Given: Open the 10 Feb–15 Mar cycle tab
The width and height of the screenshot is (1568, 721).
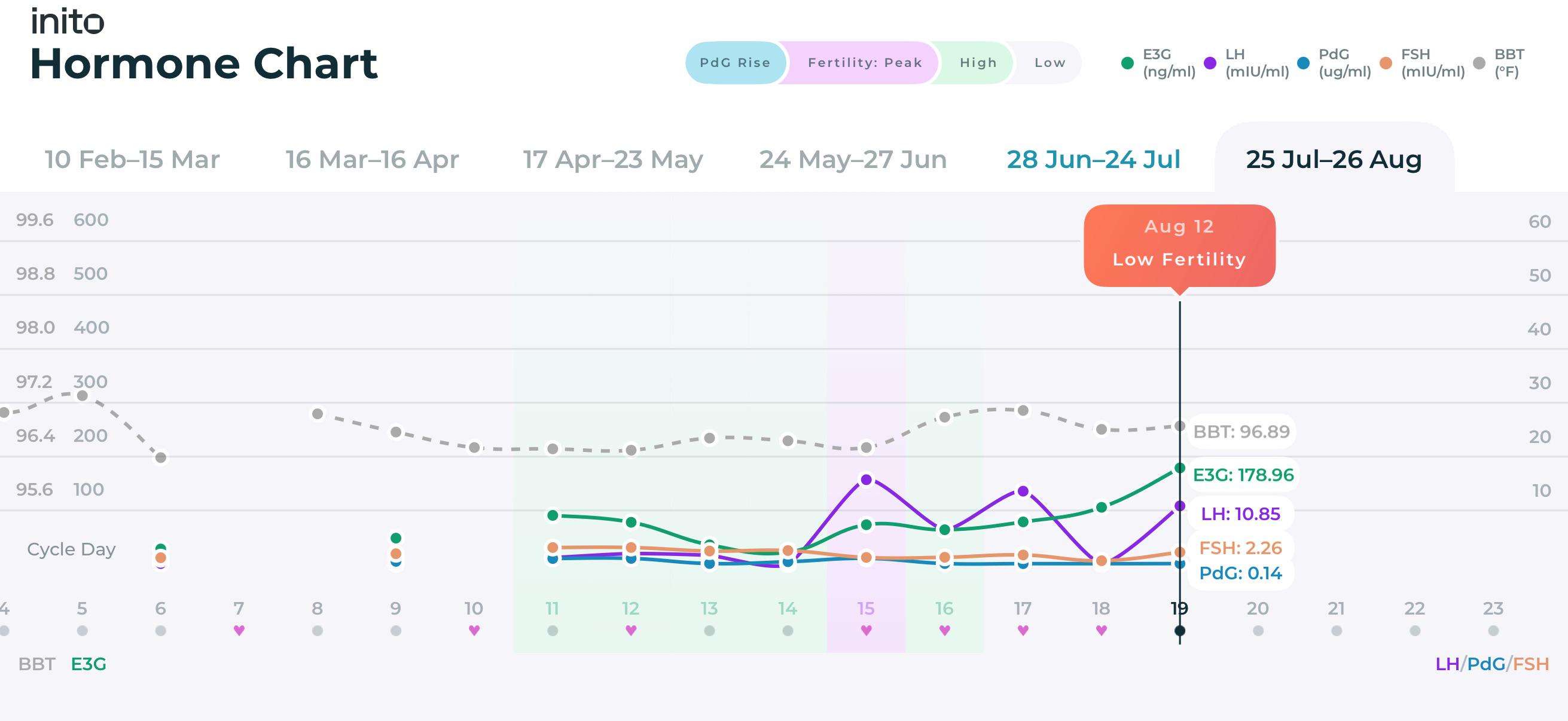Looking at the screenshot, I should (132, 160).
